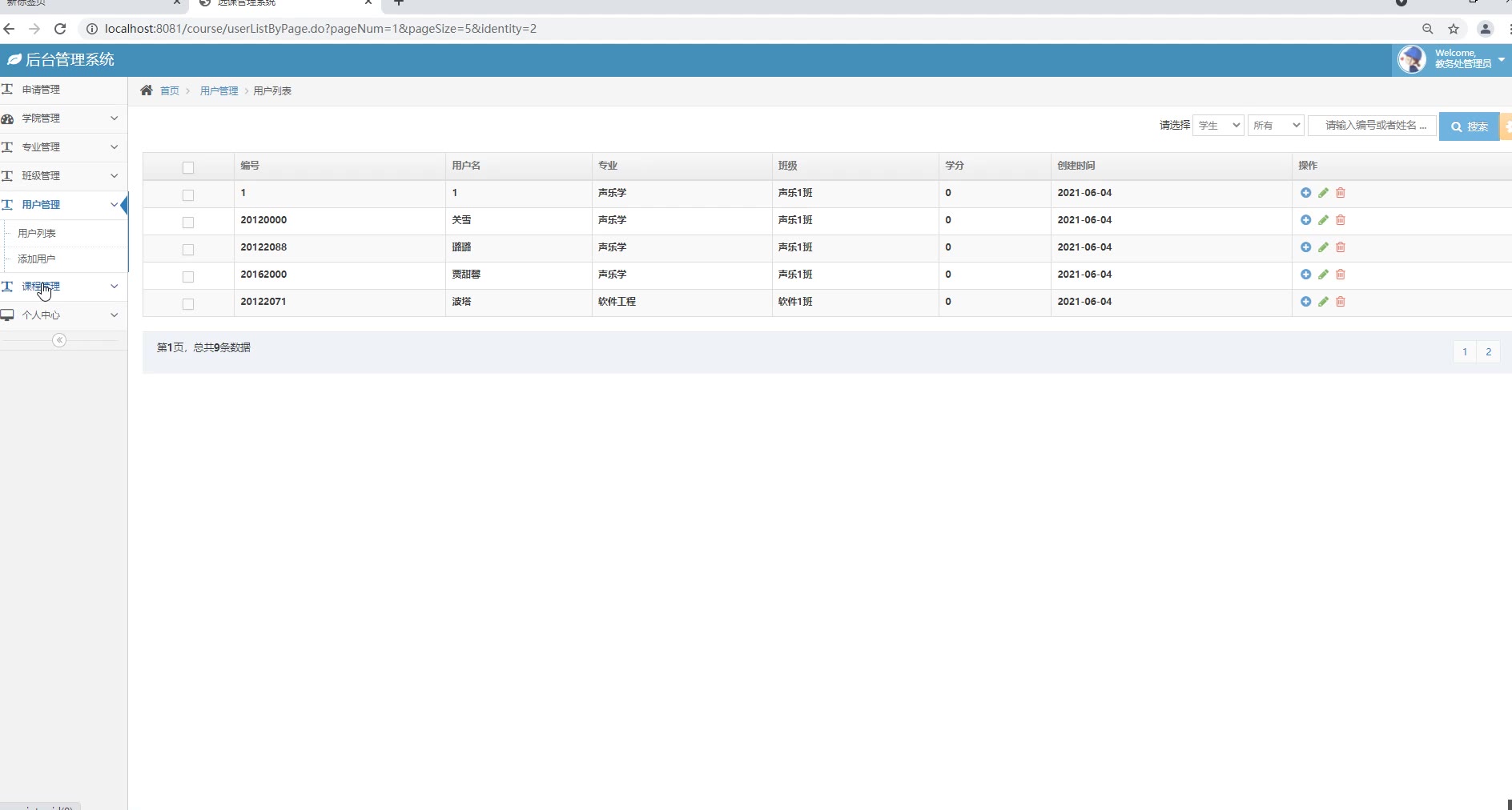The width and height of the screenshot is (1512, 810).
Task: Collapse the sidebar with the double-arrow icon
Action: coord(59,340)
